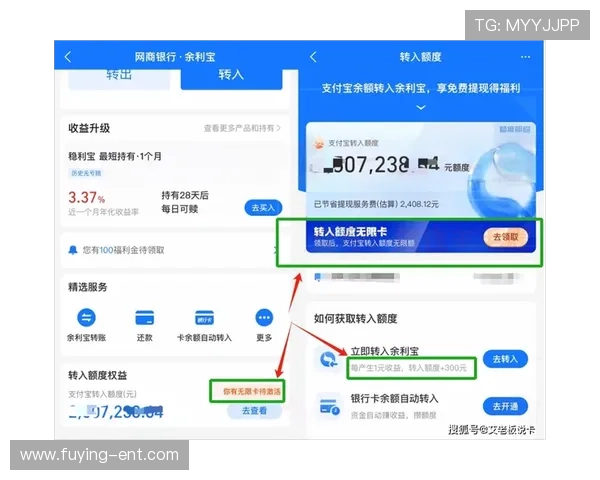Tap the bell icon beside 福利金 notice
The image size is (600, 480).
coord(73,250)
